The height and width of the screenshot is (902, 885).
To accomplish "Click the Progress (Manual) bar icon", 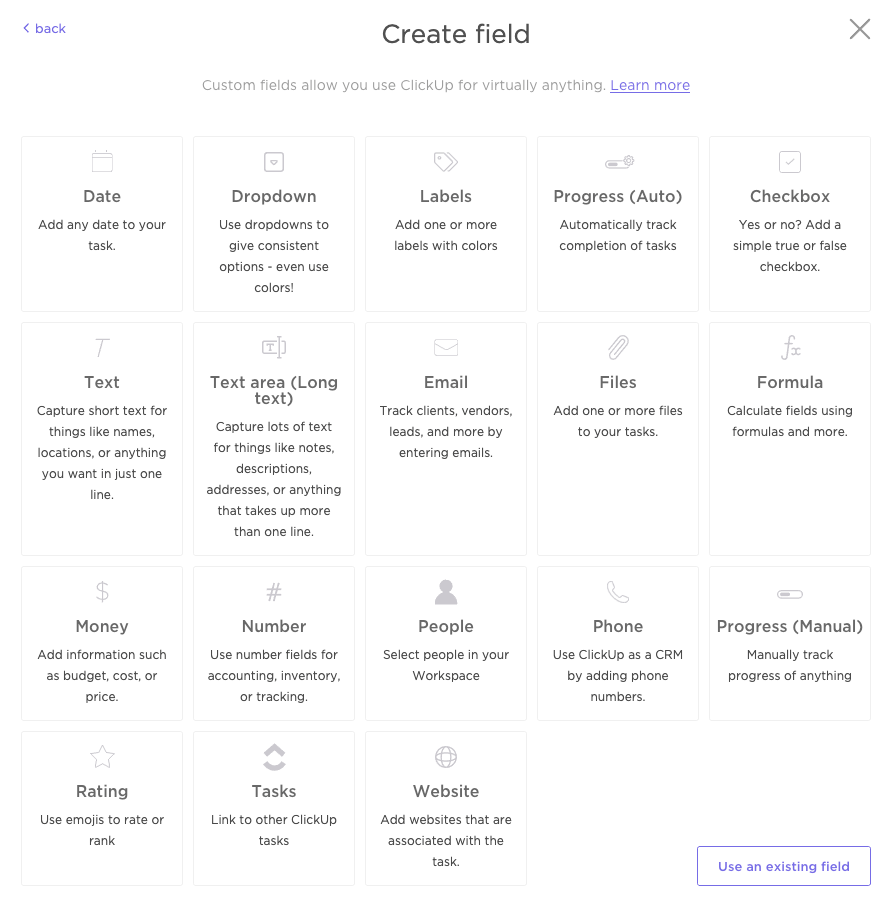I will click(x=790, y=594).
